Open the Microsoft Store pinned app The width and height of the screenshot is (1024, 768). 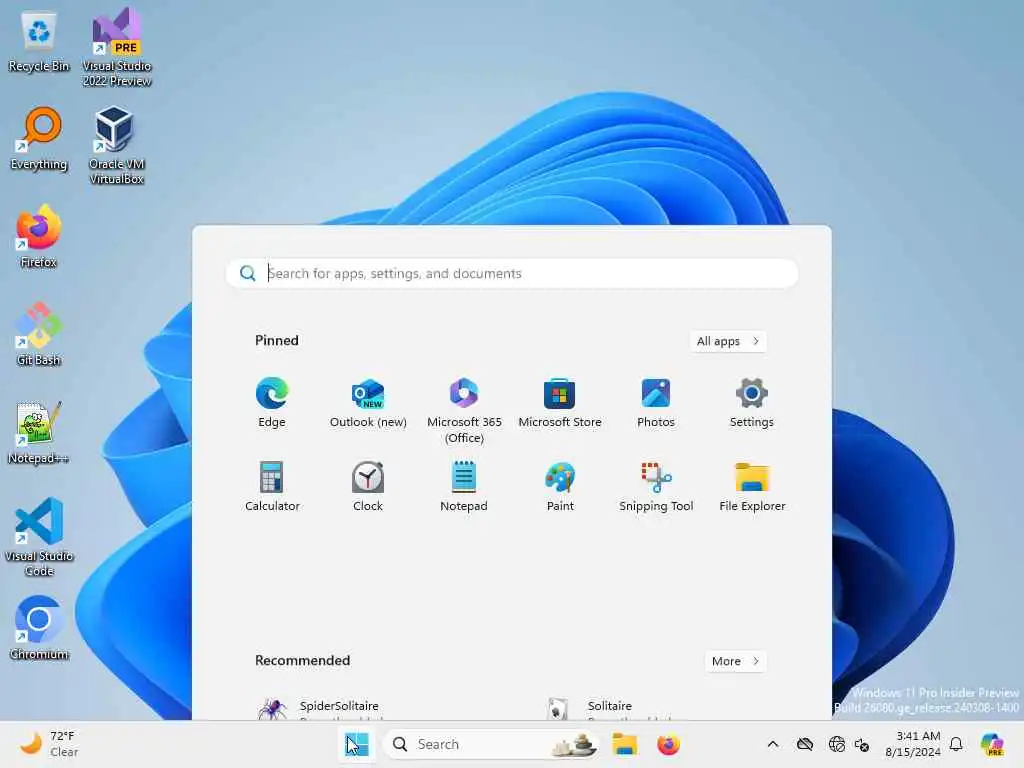click(x=560, y=402)
